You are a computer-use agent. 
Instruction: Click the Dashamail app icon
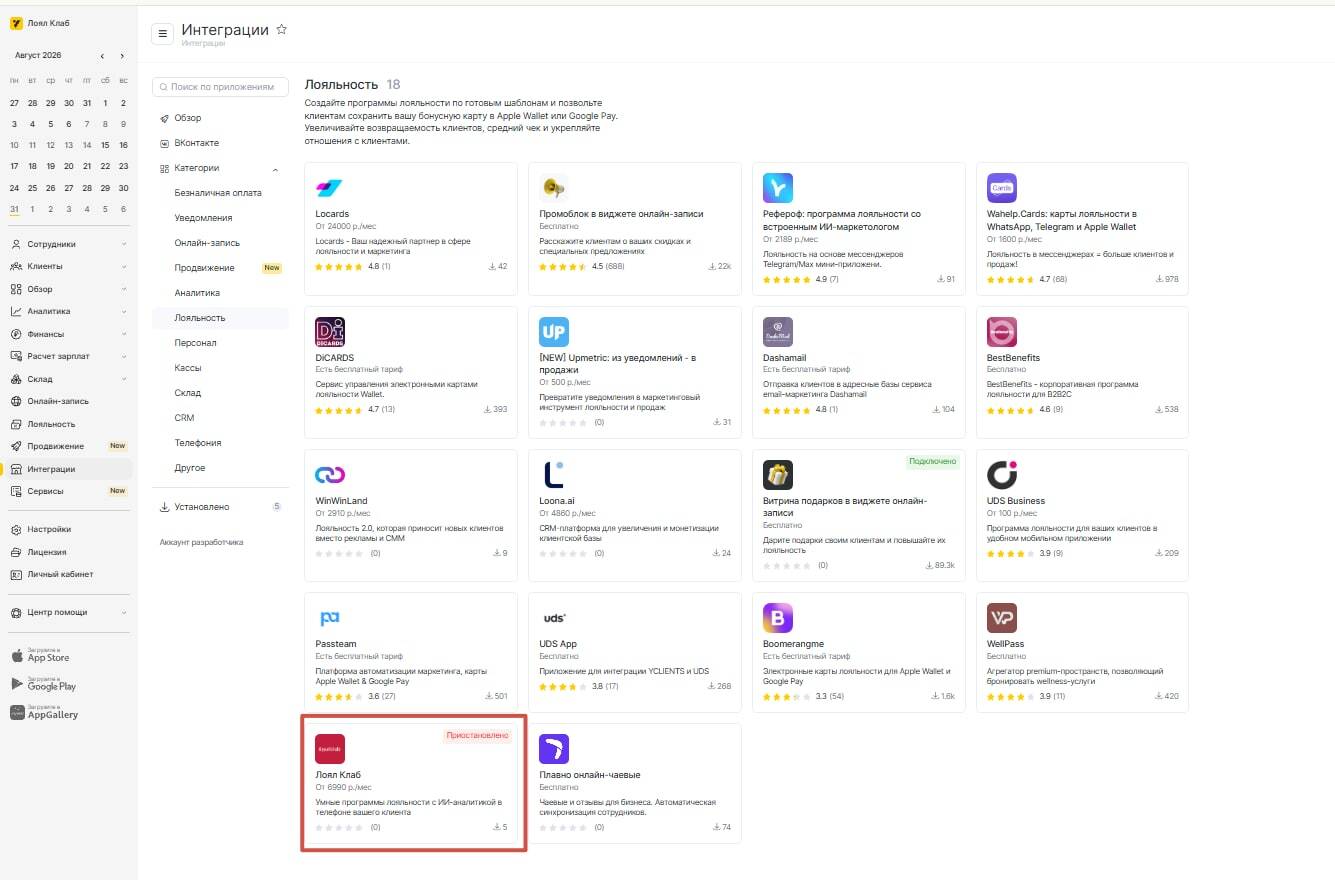(777, 332)
